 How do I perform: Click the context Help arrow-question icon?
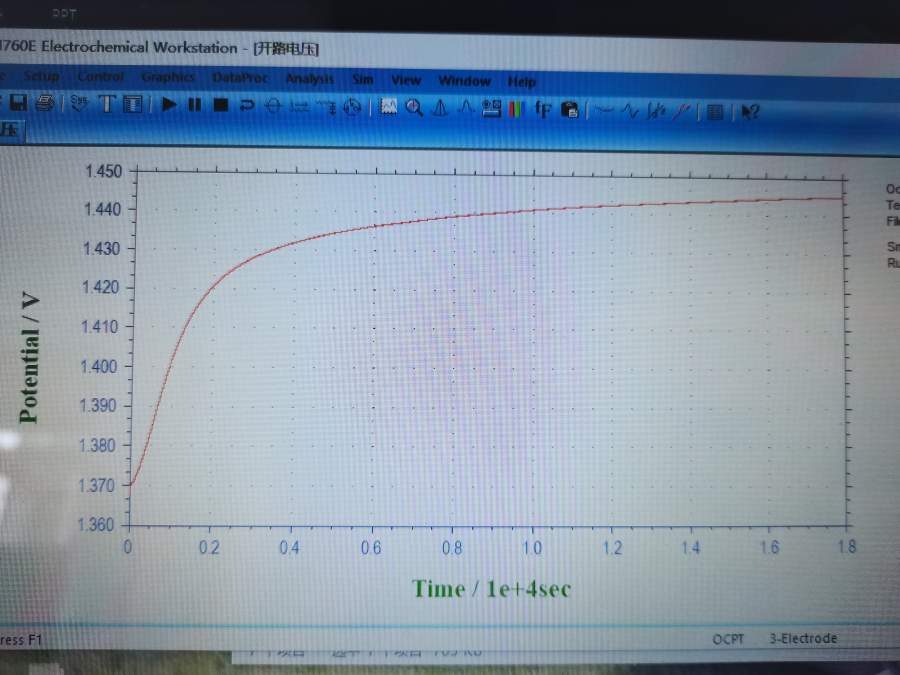click(x=750, y=111)
